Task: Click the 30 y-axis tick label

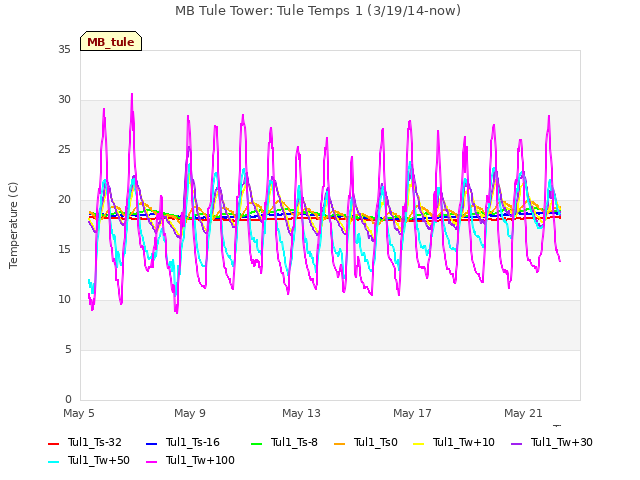Action: point(64,100)
